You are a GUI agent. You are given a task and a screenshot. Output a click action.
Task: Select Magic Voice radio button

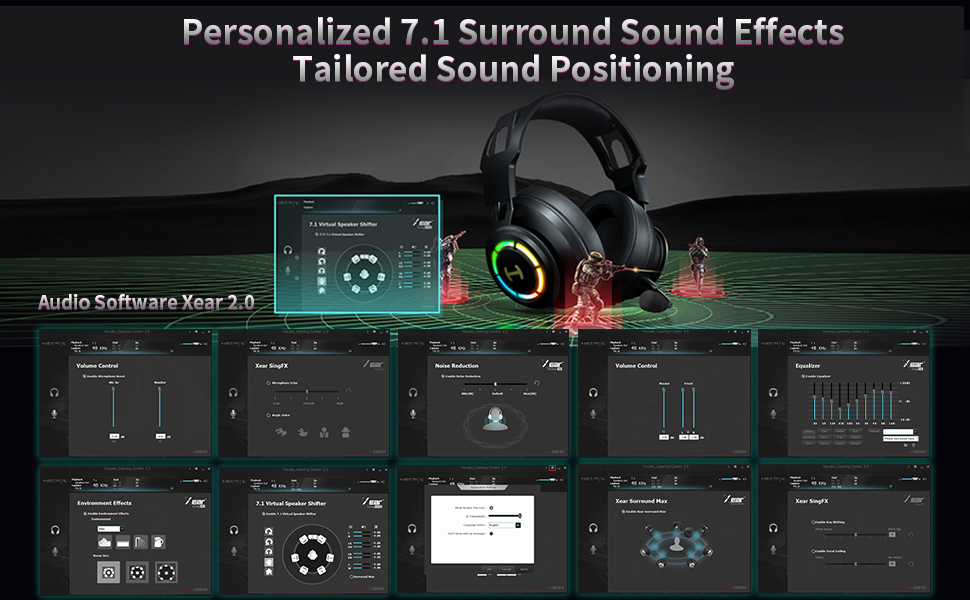pos(268,415)
